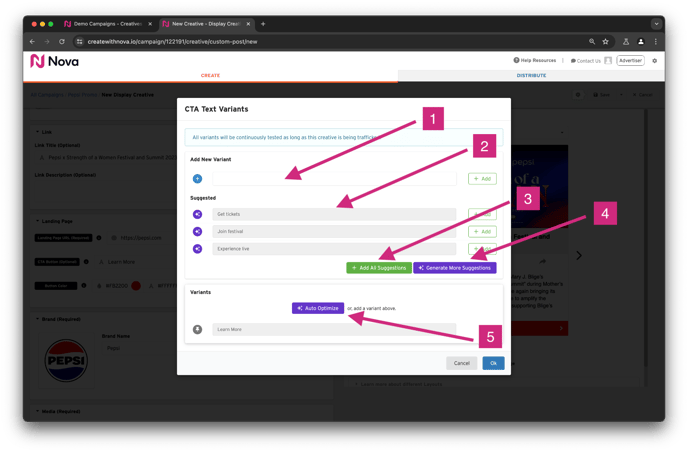This screenshot has width=688, height=452.
Task: Click Generate More Suggestions
Action: point(455,268)
